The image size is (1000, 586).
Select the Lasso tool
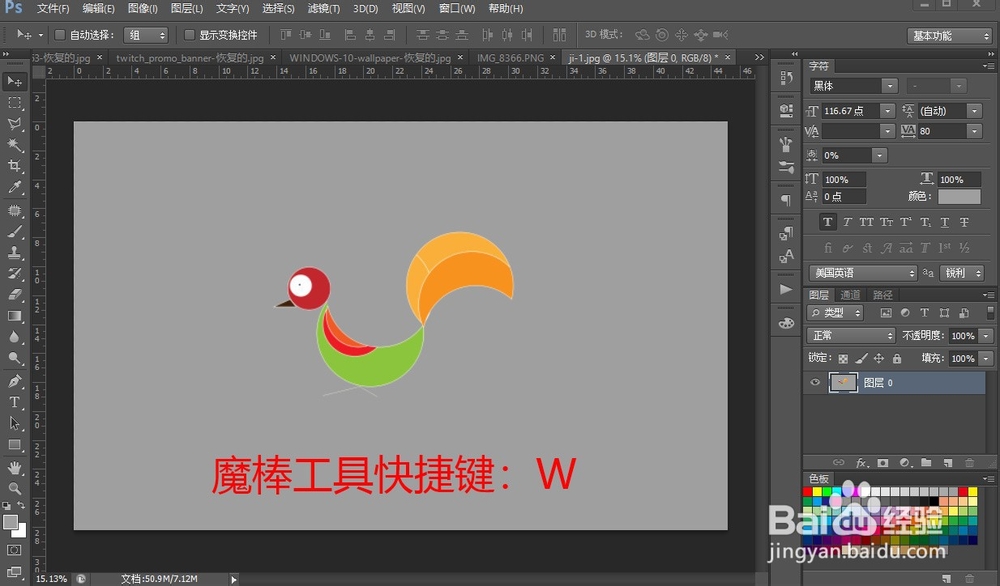click(14, 124)
